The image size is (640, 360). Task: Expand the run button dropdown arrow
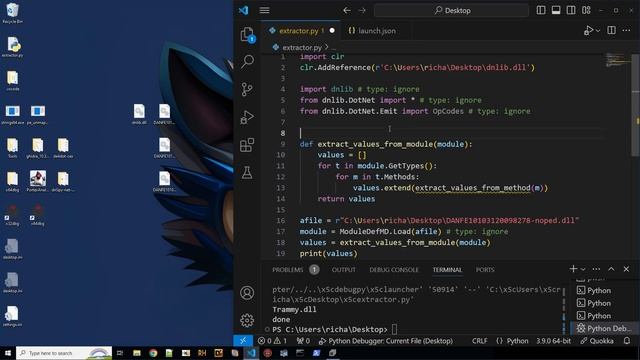[x=598, y=31]
